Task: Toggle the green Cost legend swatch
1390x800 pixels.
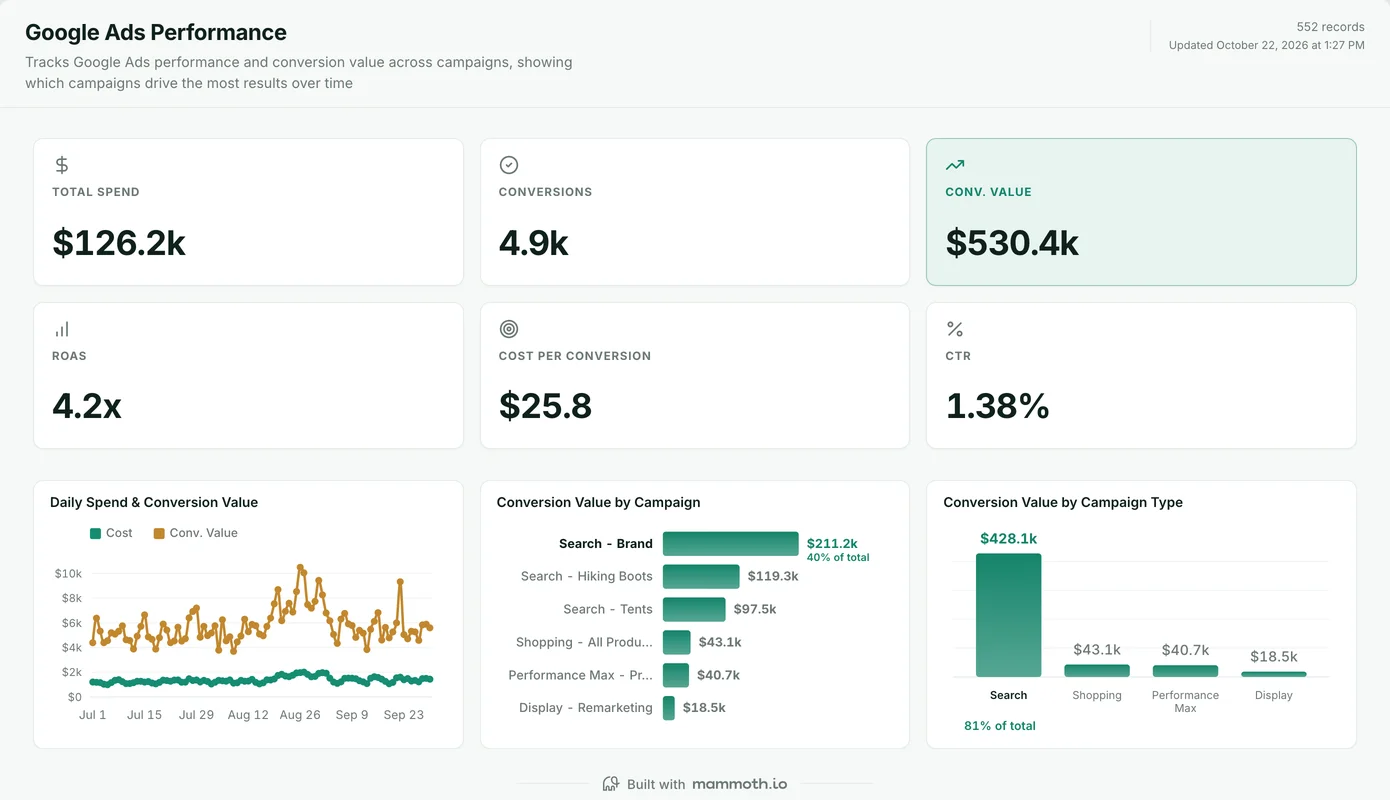Action: click(96, 533)
